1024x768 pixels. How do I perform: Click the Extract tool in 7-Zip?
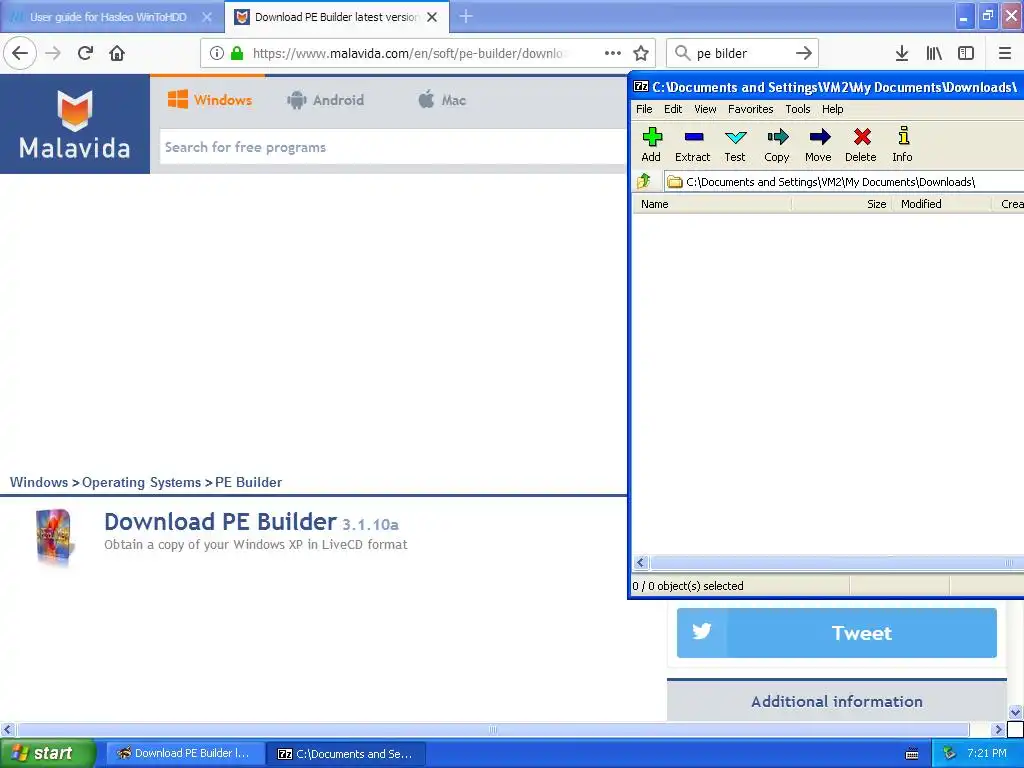[692, 144]
